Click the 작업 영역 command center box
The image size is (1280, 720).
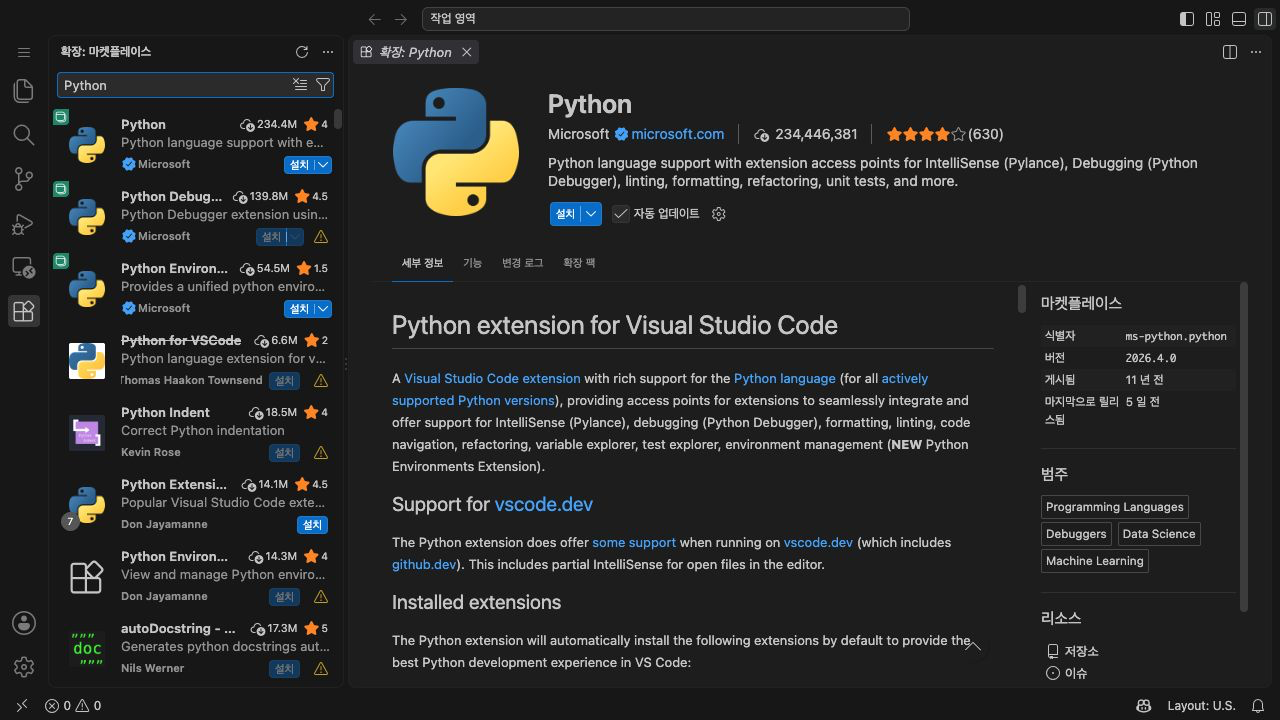point(665,19)
